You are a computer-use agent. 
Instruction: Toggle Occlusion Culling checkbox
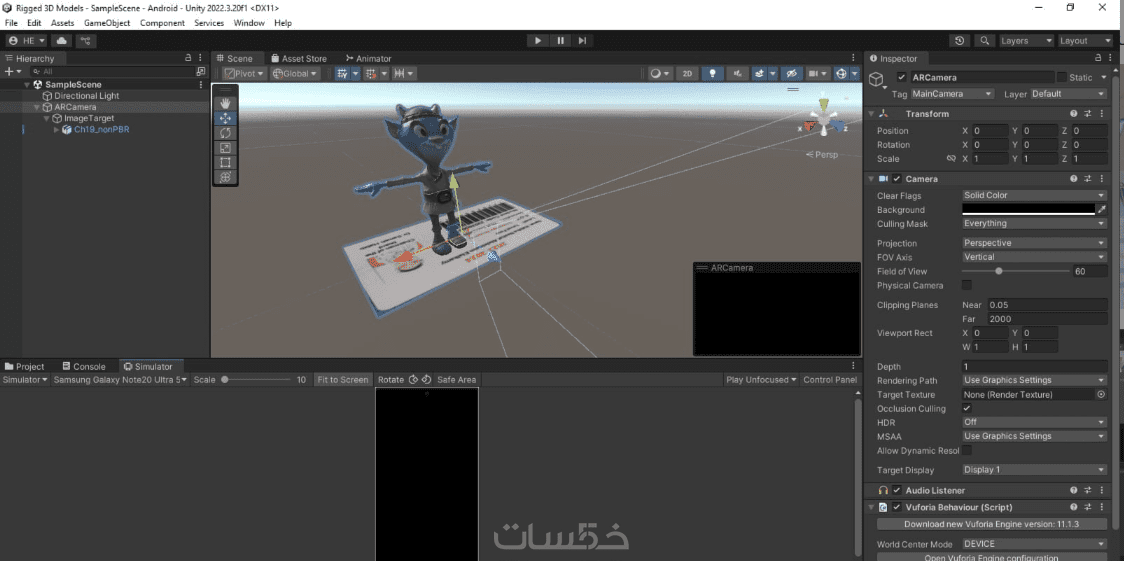(967, 408)
